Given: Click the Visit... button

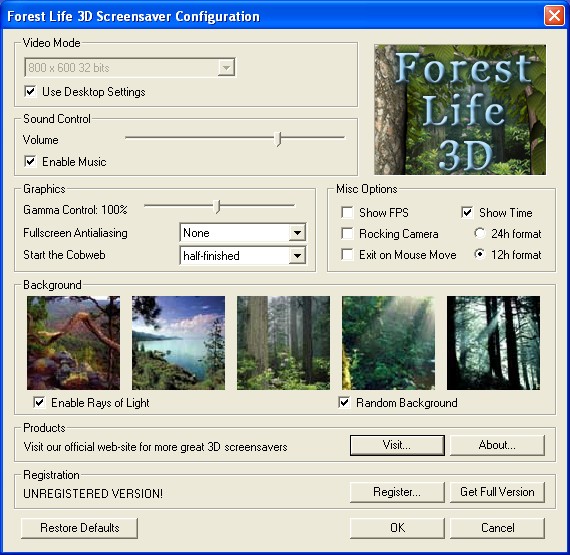Looking at the screenshot, I should pyautogui.click(x=397, y=445).
